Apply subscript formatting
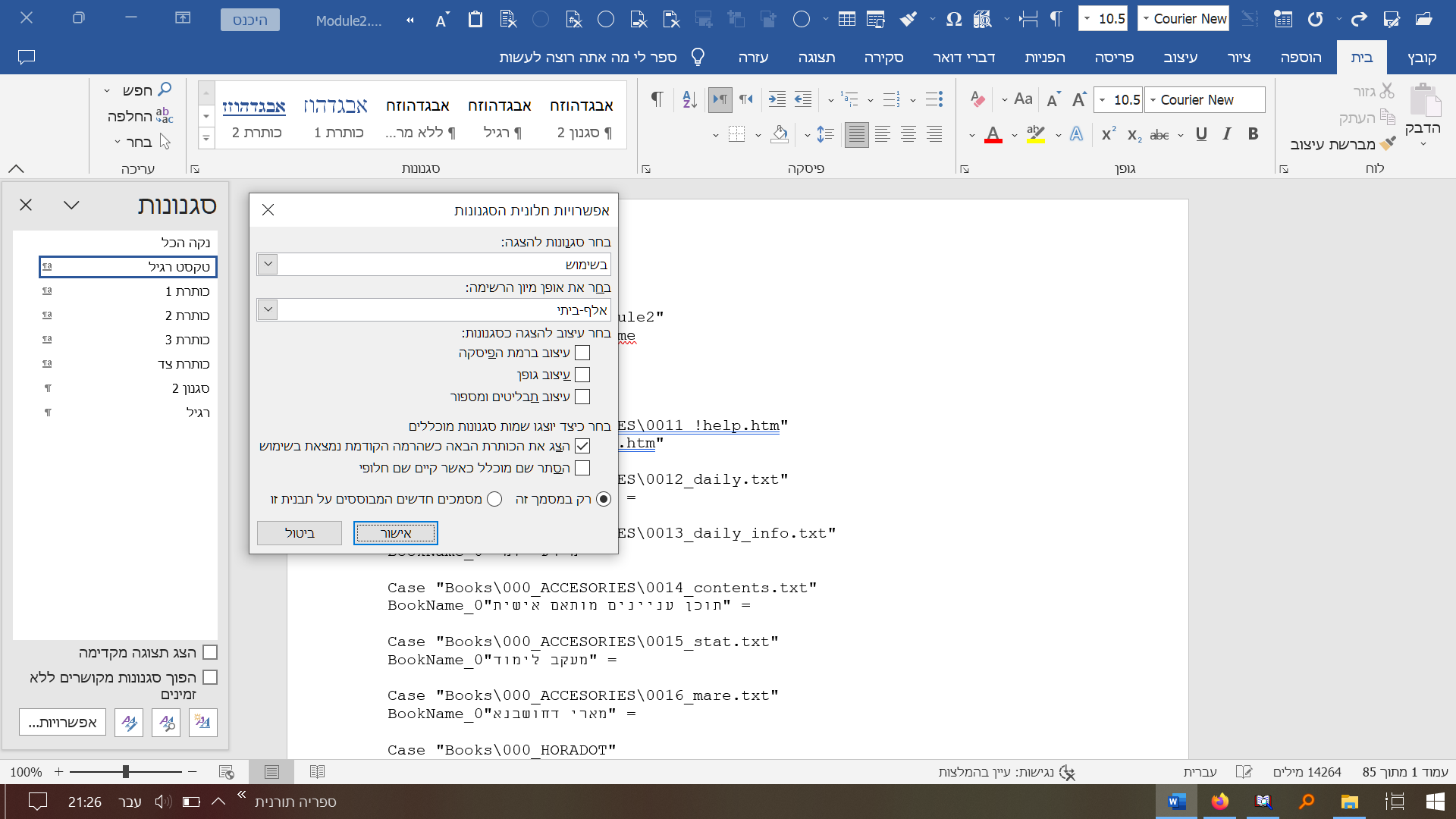 pos(1134,135)
